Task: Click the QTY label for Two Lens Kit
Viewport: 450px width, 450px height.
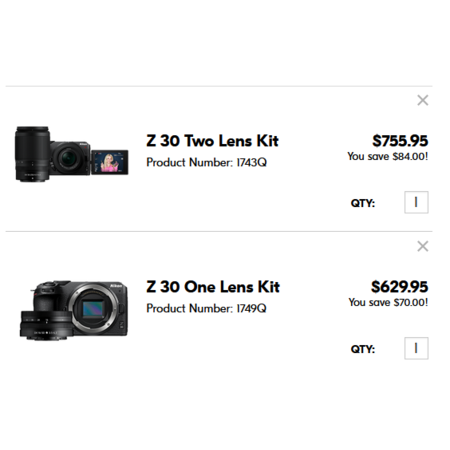Action: click(x=363, y=203)
